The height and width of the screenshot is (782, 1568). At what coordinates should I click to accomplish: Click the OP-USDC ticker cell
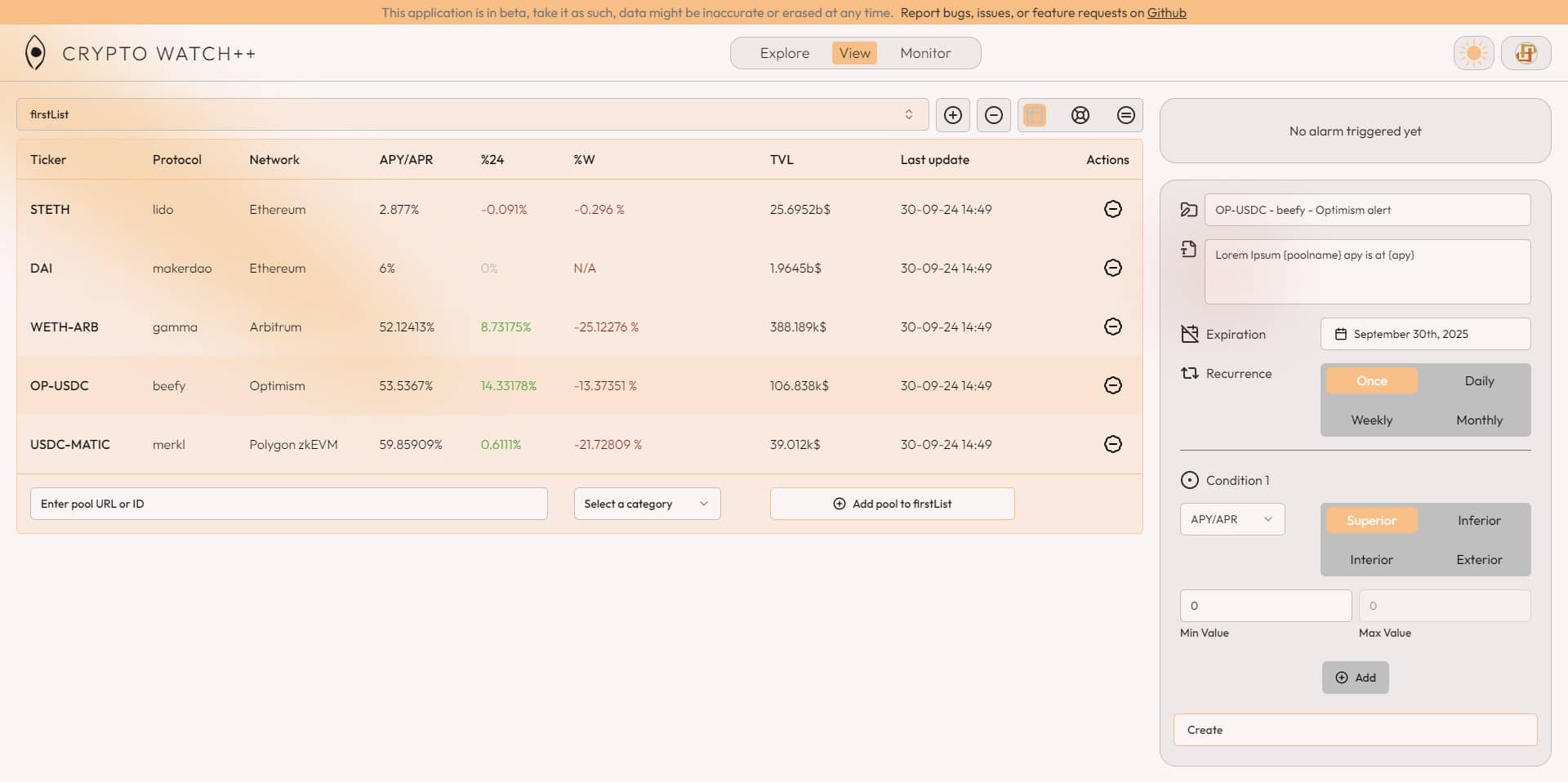[59, 386]
